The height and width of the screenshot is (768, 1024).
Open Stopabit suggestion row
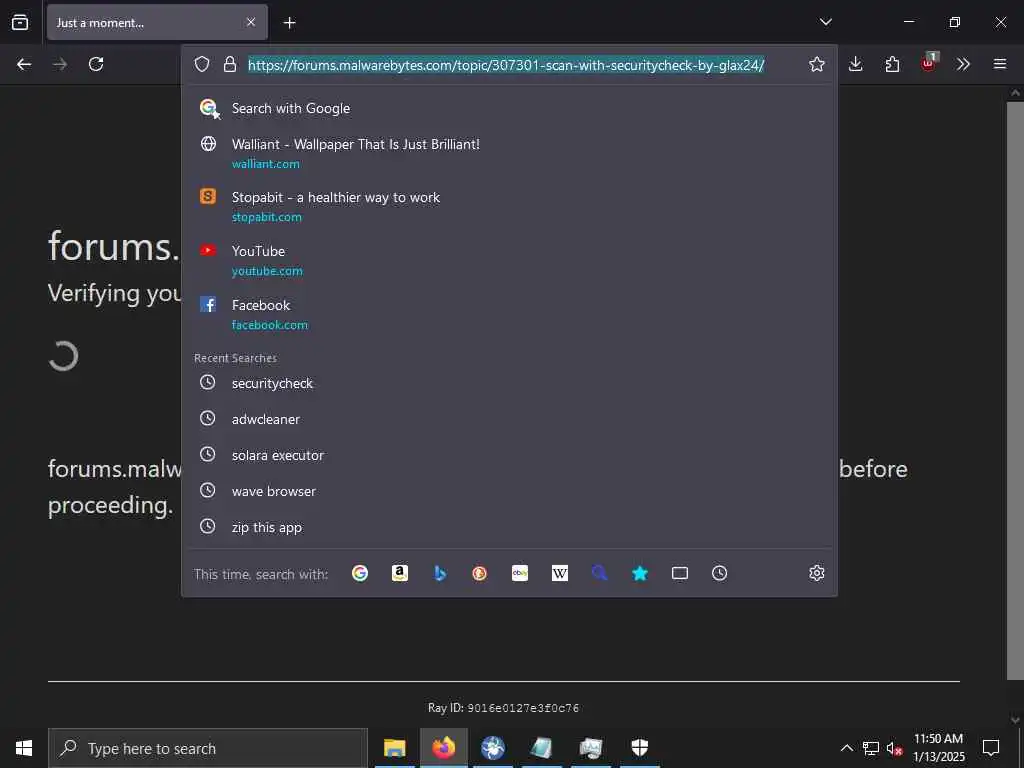[x=509, y=206]
